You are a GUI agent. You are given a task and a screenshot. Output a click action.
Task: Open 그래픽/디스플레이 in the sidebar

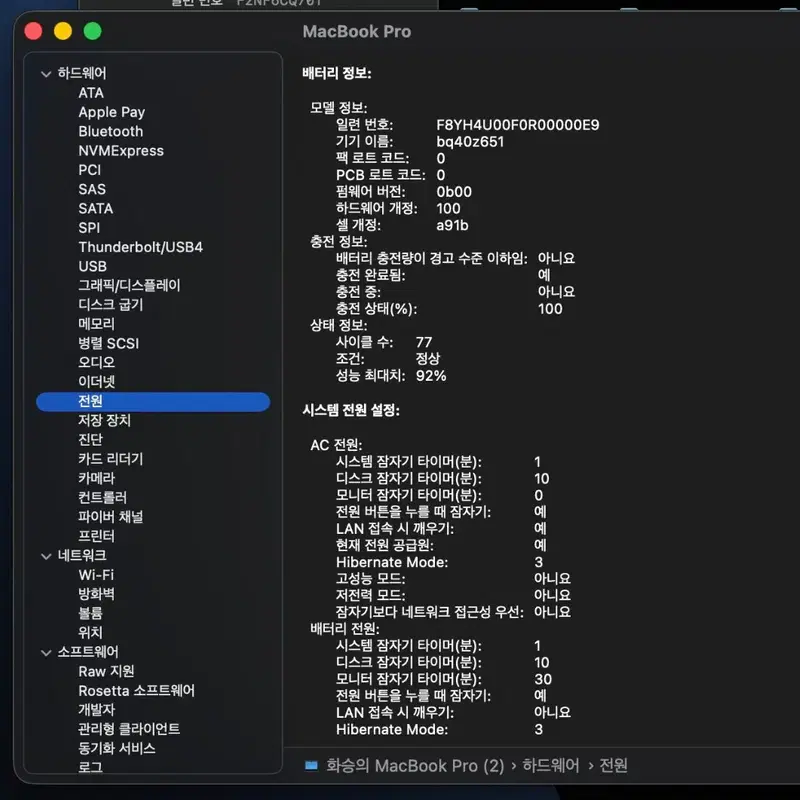[x=130, y=286]
